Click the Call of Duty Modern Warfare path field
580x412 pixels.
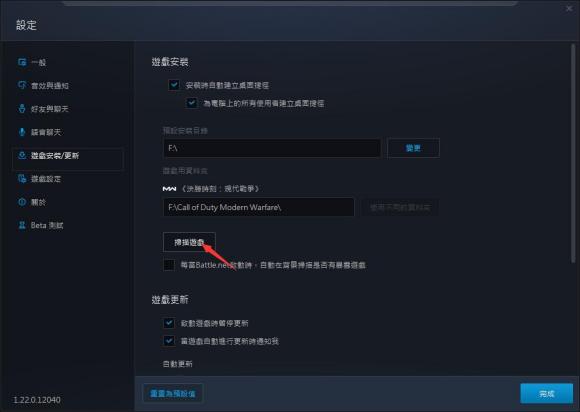tap(259, 207)
